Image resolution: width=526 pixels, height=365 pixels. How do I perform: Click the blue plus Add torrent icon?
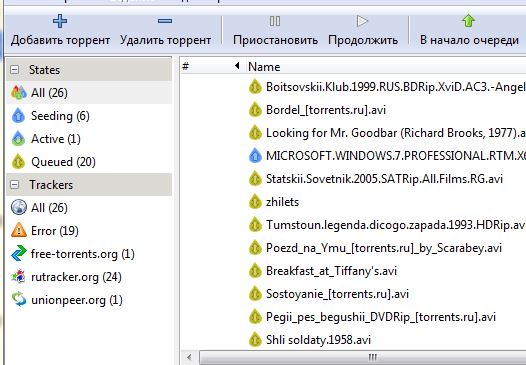click(60, 21)
